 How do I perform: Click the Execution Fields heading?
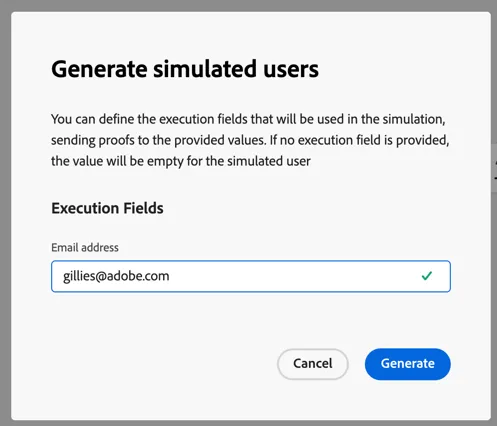click(107, 208)
